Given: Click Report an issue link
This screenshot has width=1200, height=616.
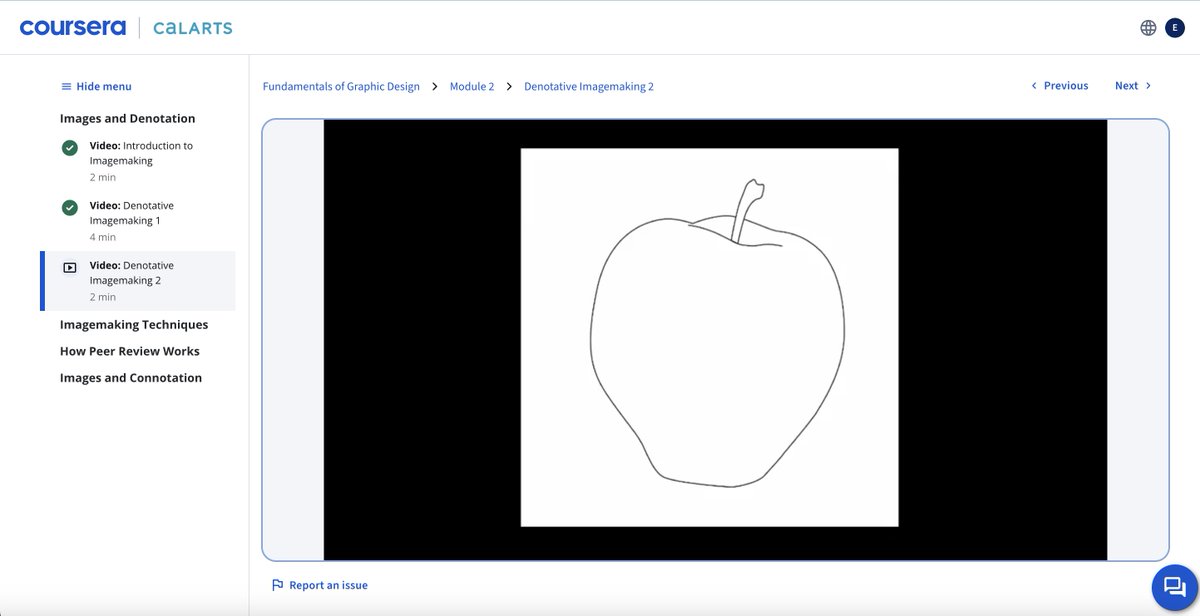Looking at the screenshot, I should (320, 585).
